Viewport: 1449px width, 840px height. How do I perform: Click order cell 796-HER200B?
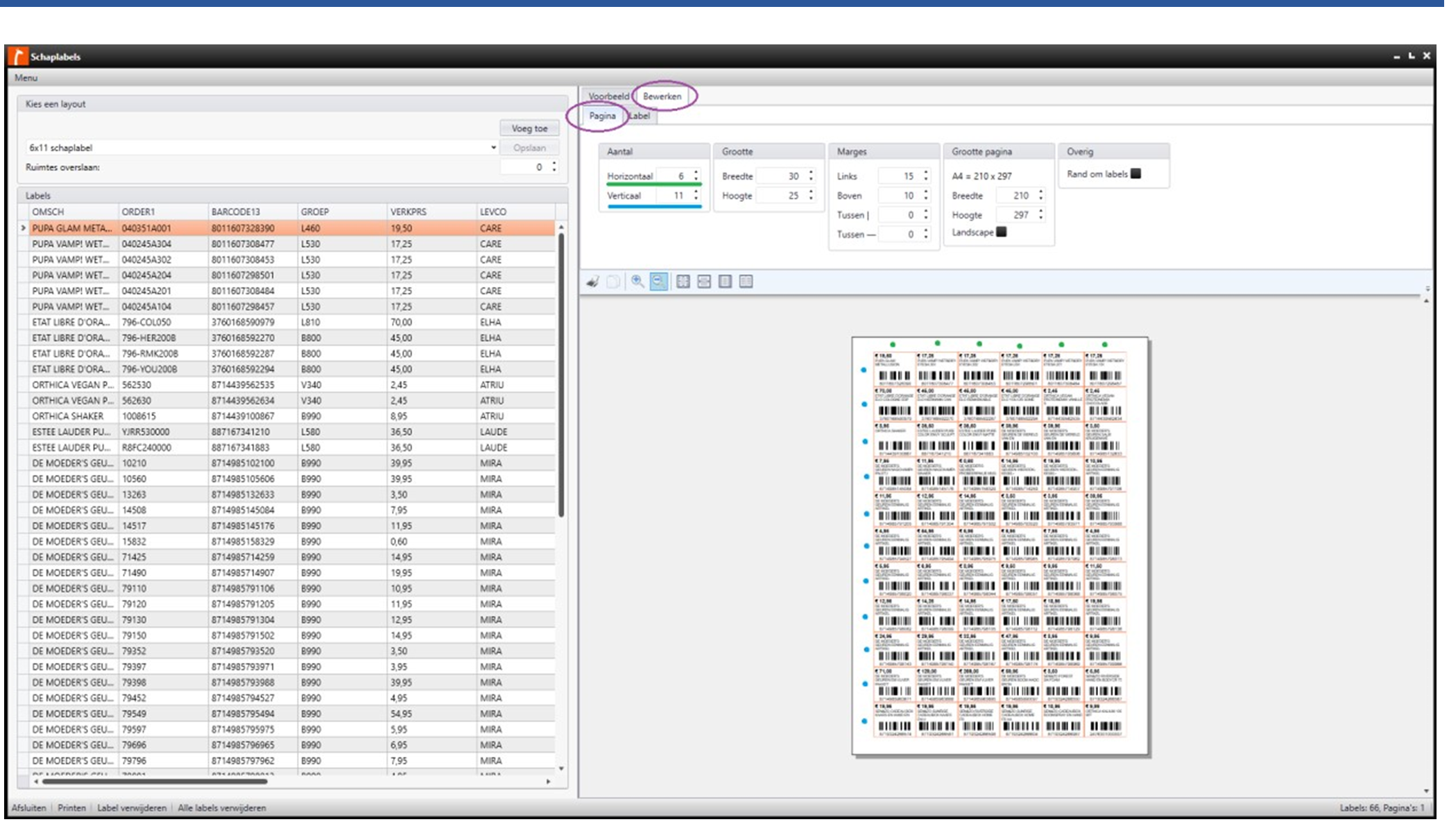click(164, 338)
